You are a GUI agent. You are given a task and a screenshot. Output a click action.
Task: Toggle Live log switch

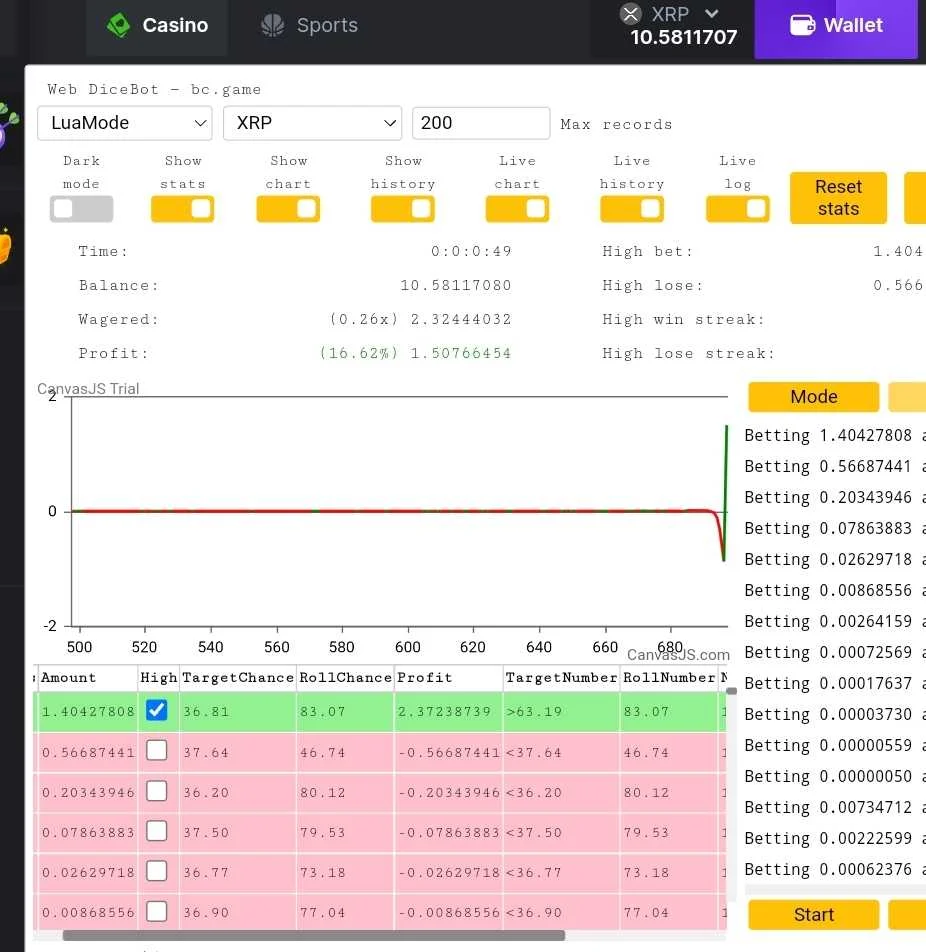[738, 209]
